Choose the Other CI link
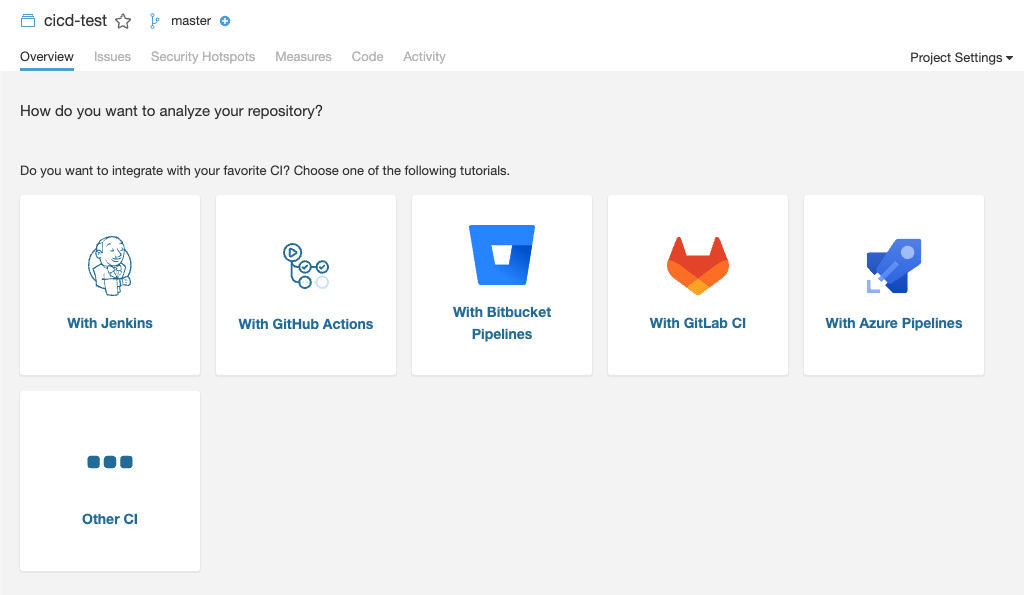The image size is (1024, 595). tap(110, 519)
